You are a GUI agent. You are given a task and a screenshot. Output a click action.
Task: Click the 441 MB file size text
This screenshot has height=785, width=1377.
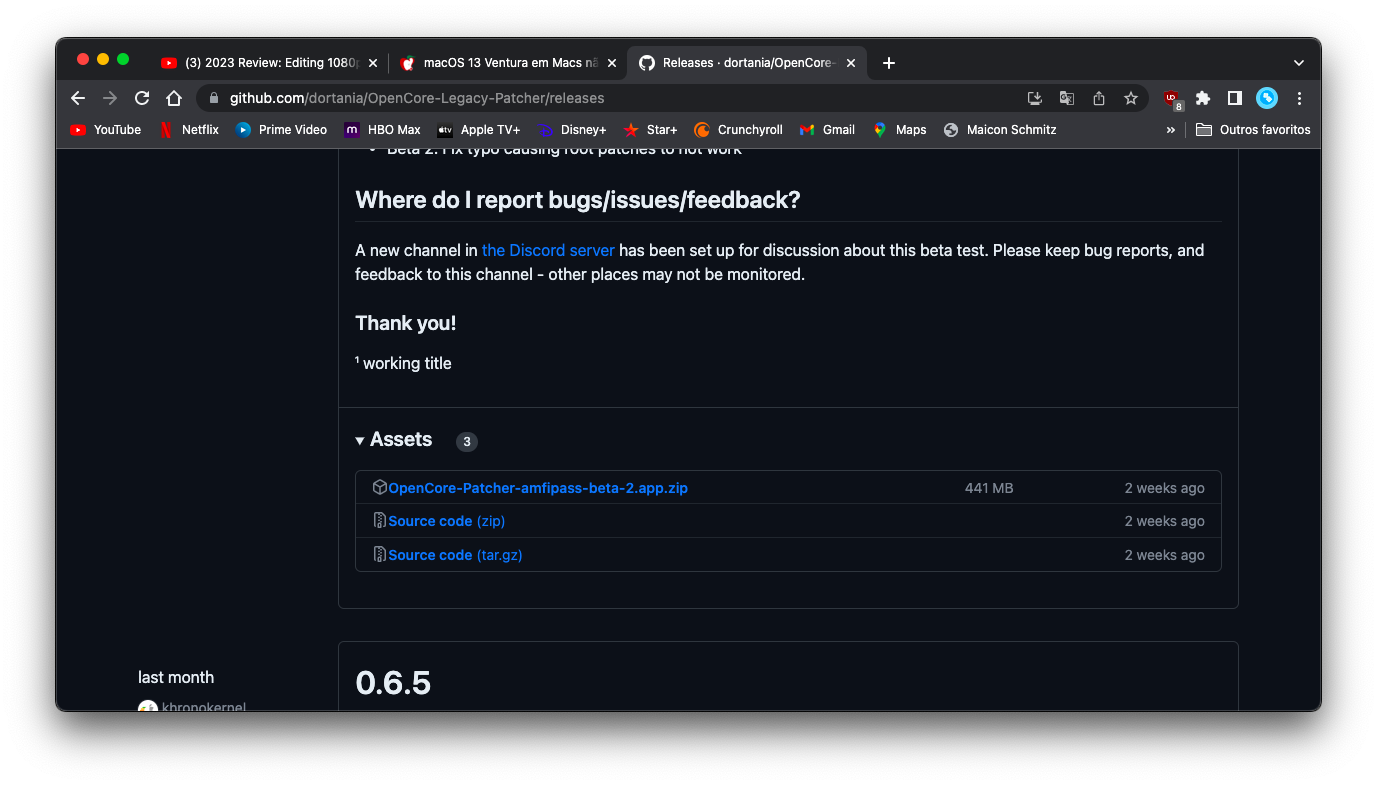(x=989, y=488)
